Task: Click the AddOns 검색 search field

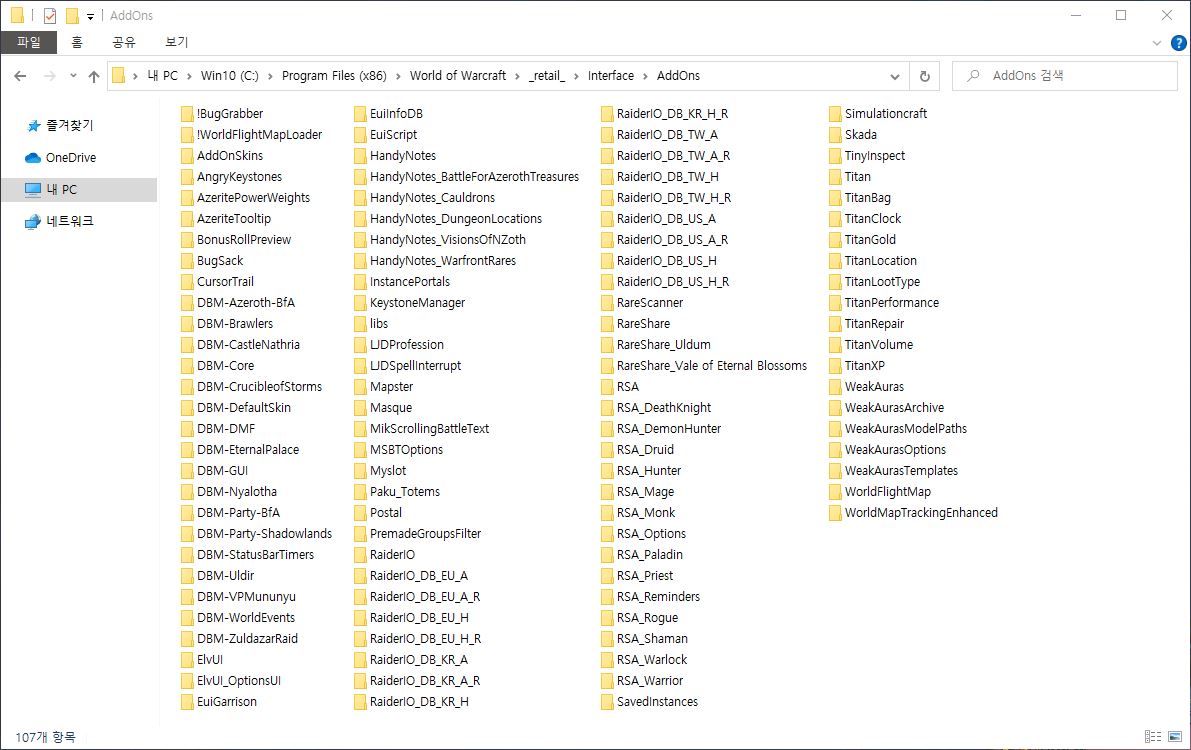Action: 1065,76
